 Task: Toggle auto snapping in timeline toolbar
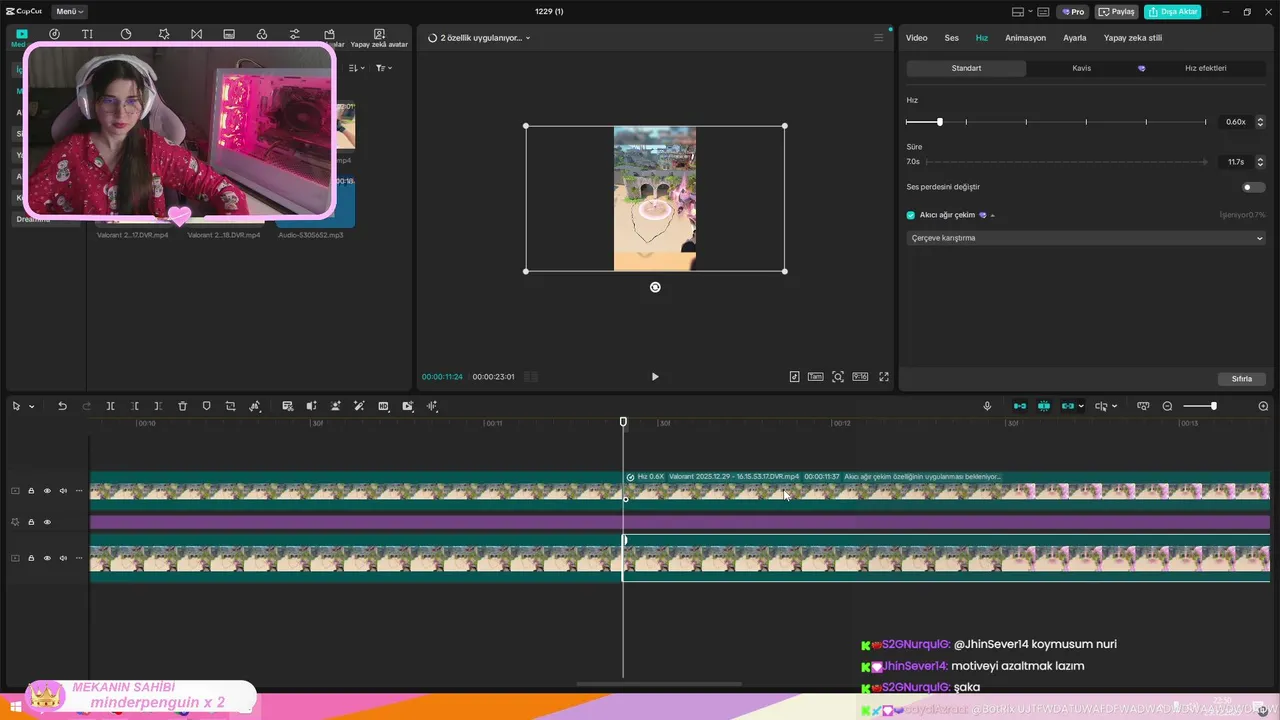click(x=1044, y=406)
